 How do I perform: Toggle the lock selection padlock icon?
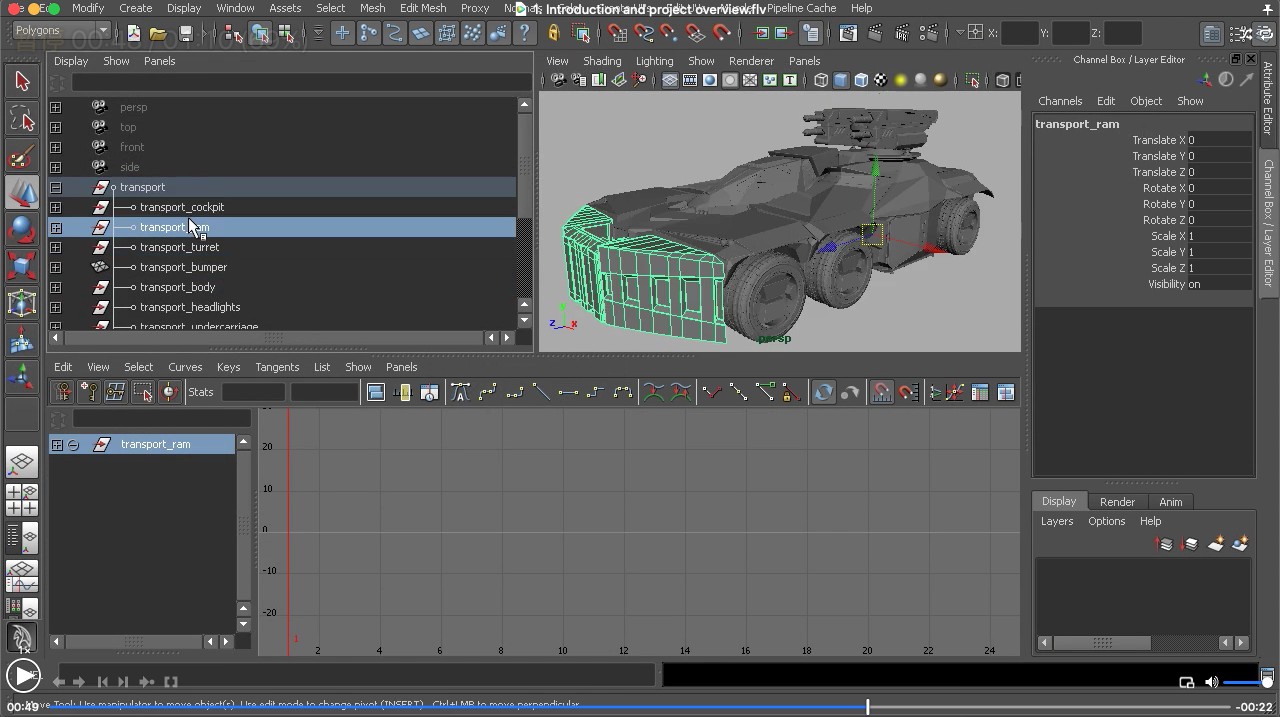click(553, 33)
